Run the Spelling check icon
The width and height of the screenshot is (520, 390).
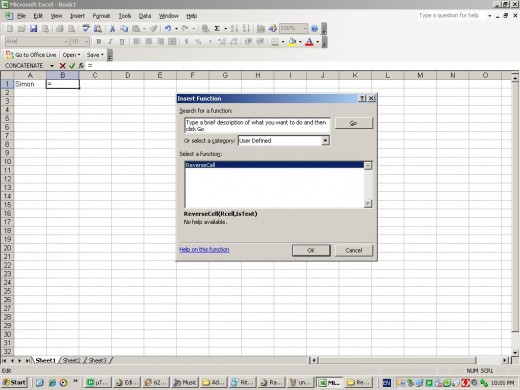click(x=86, y=29)
